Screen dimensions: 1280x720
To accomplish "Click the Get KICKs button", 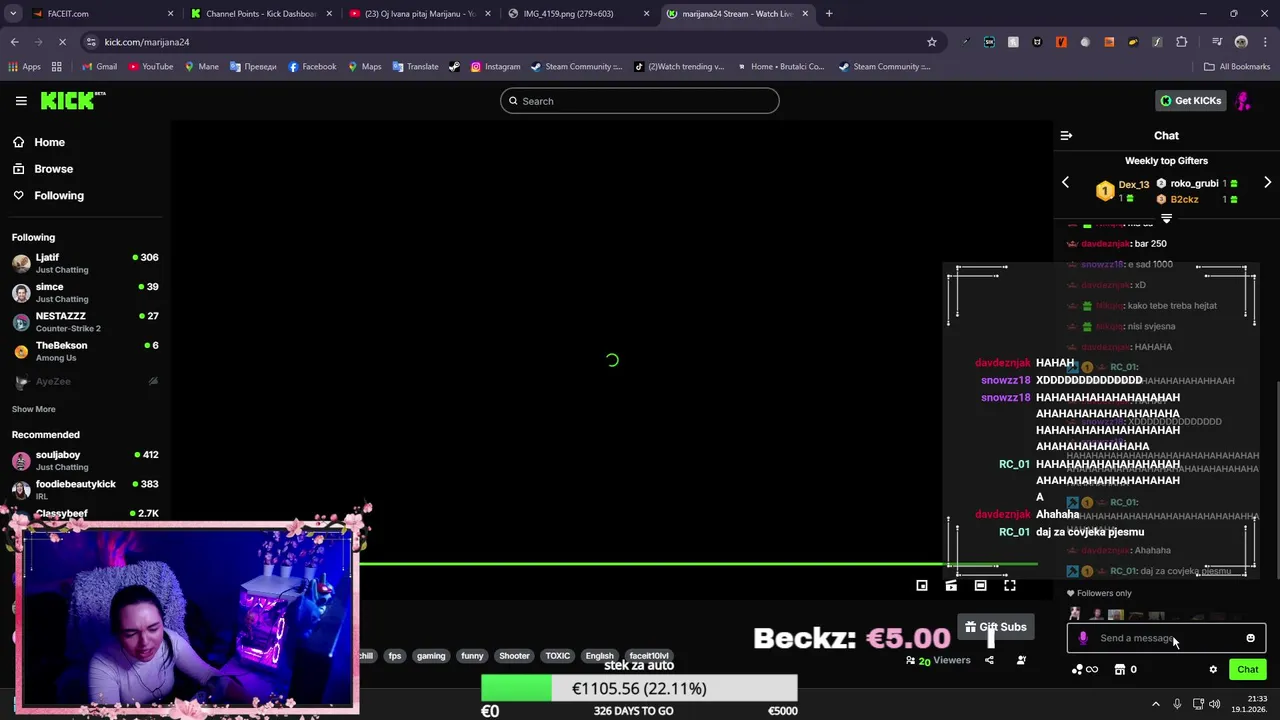I will (1190, 101).
